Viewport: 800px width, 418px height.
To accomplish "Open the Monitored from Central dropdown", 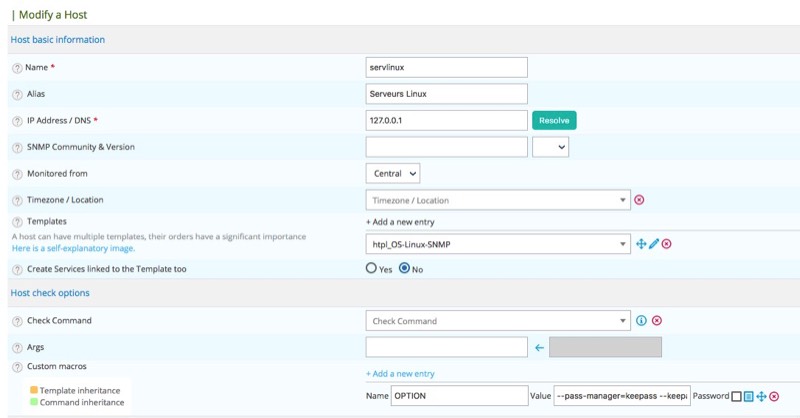I will click(x=392, y=174).
